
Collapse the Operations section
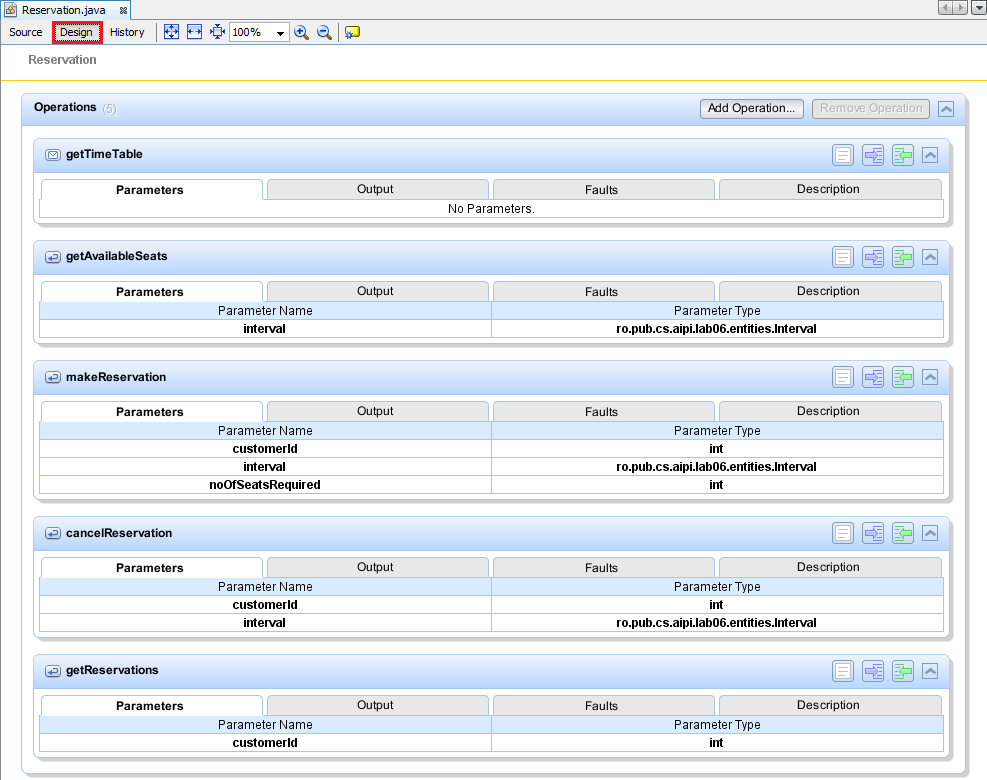point(945,109)
